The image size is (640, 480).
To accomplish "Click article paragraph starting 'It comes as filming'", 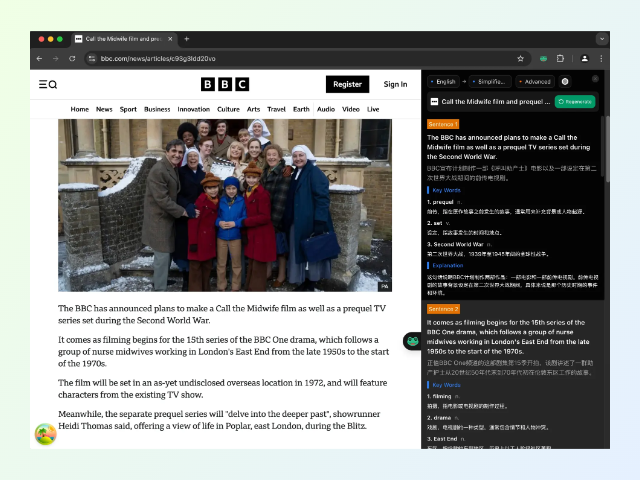I will (224, 351).
